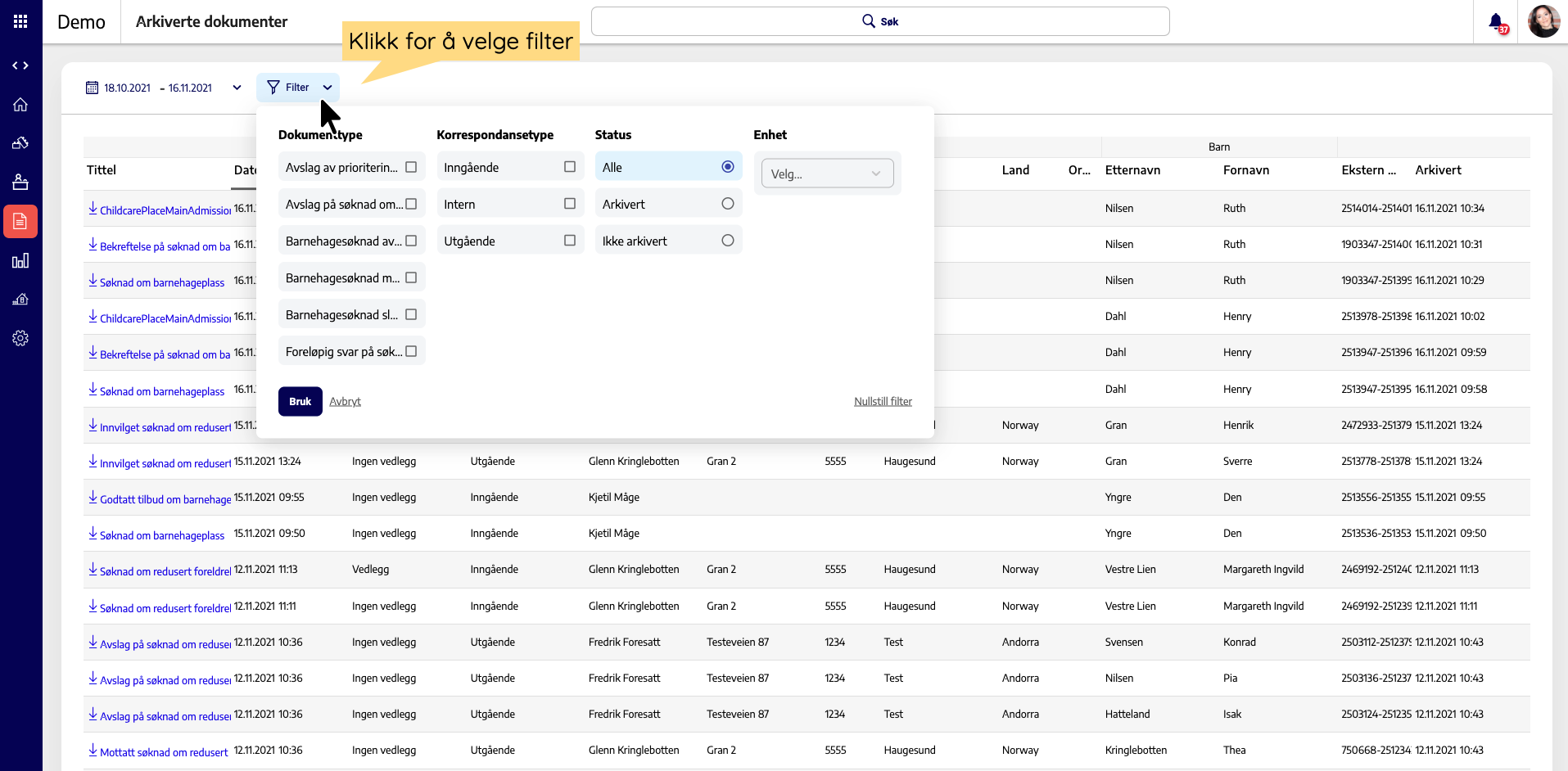Viewport: 1568px width, 771px height.
Task: Toggle the sidebar expand arrows icon
Action: point(20,65)
